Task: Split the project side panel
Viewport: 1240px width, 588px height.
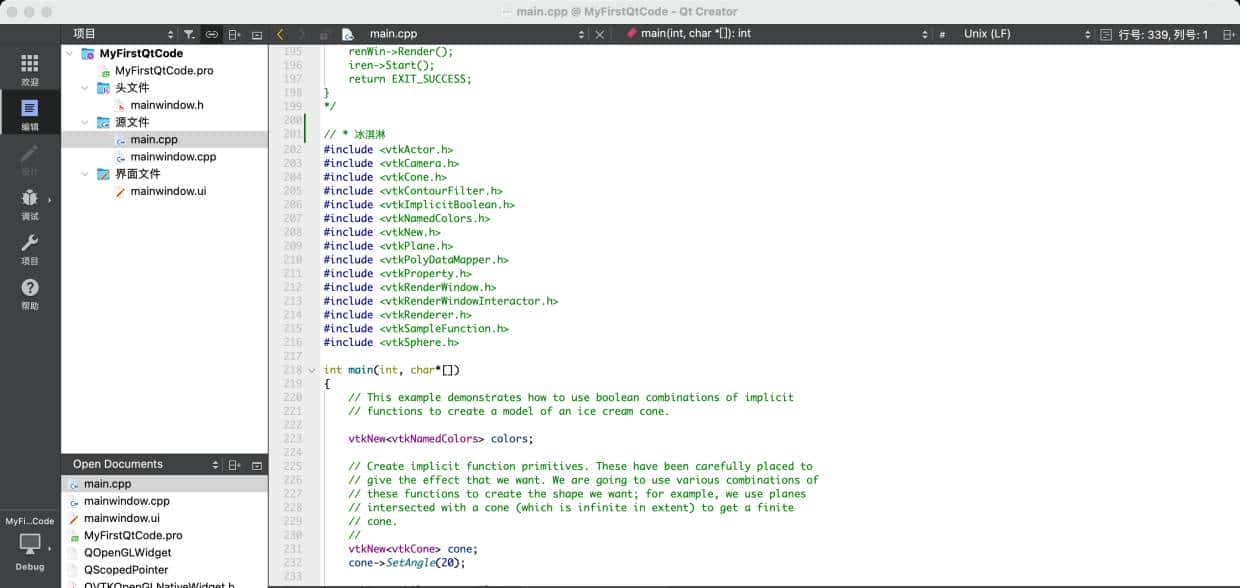Action: [x=234, y=34]
